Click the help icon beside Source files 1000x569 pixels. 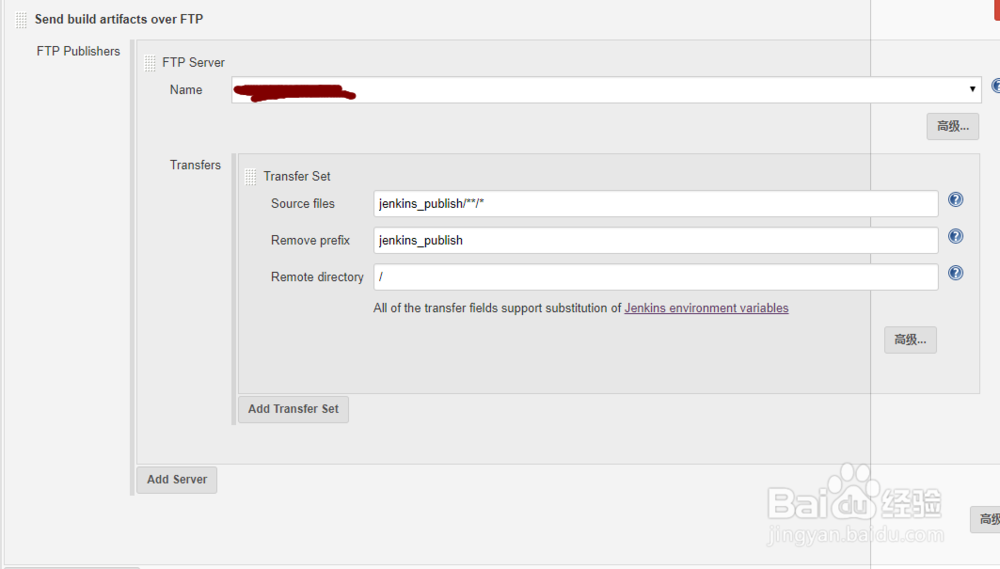tap(955, 200)
